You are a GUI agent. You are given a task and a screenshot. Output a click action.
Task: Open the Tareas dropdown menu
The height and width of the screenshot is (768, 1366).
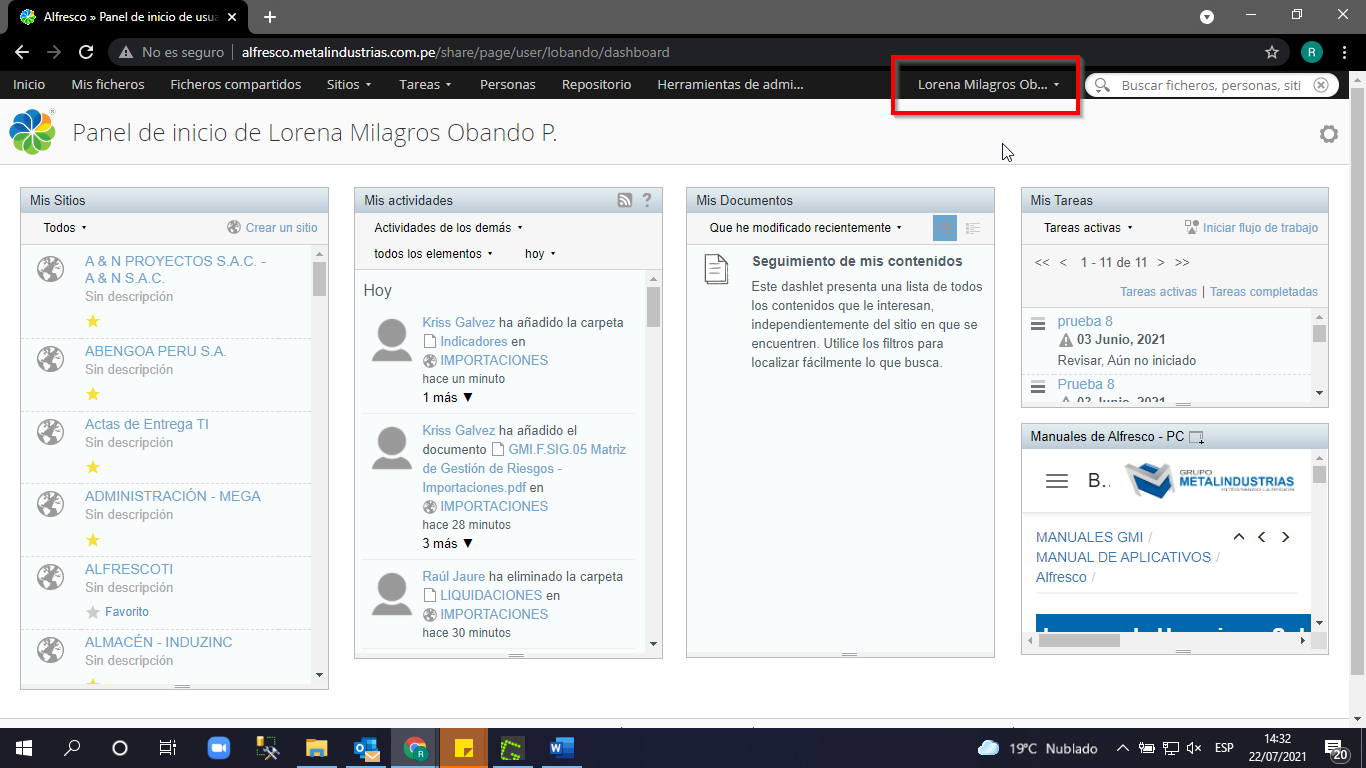(425, 85)
